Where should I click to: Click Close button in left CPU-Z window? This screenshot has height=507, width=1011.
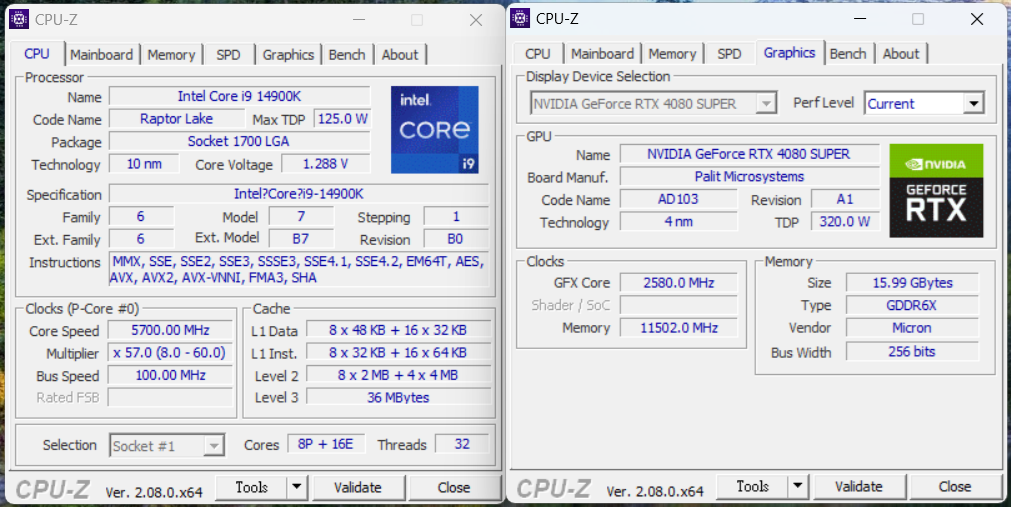click(454, 488)
